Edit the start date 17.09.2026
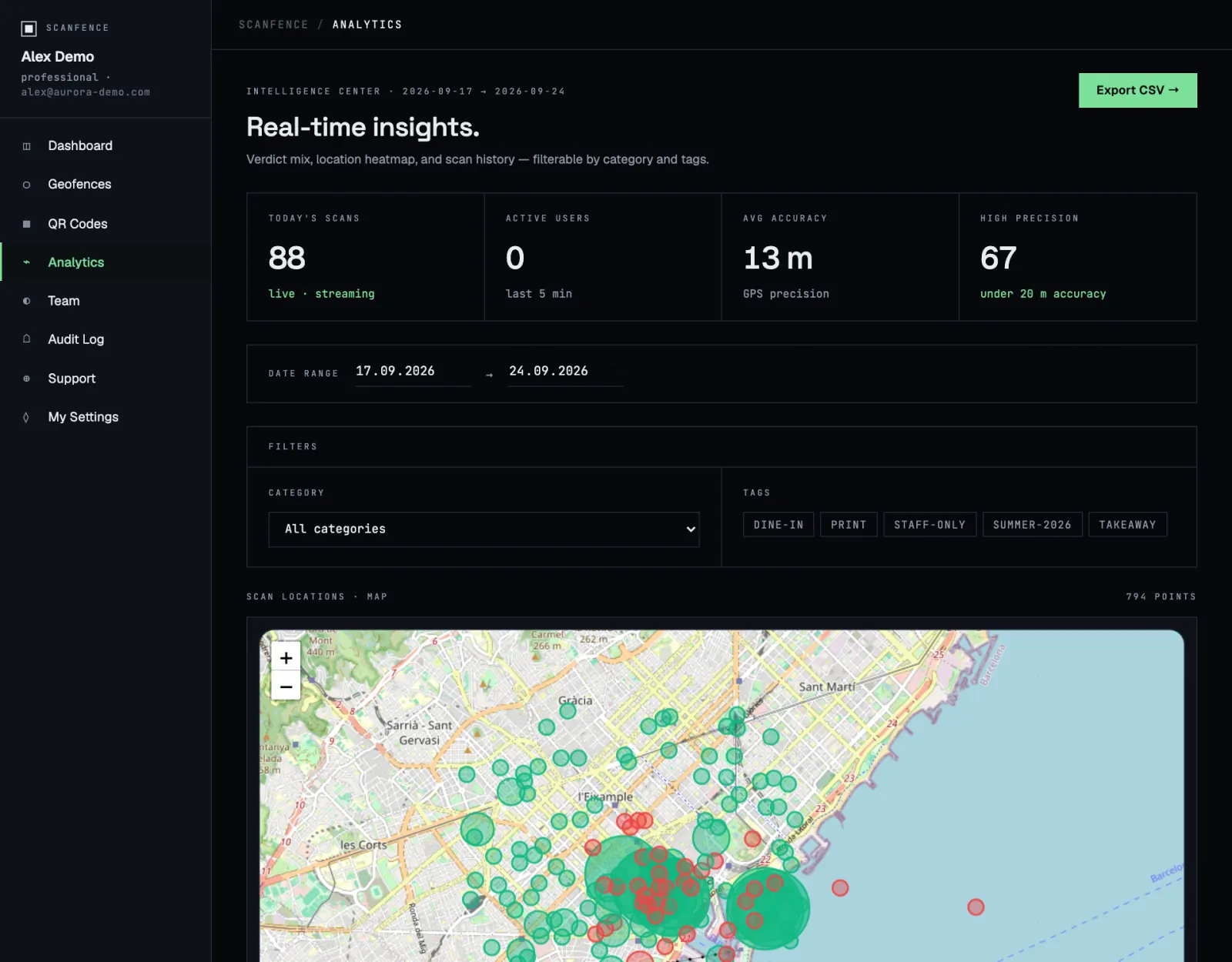This screenshot has height=962, width=1232. (x=413, y=371)
